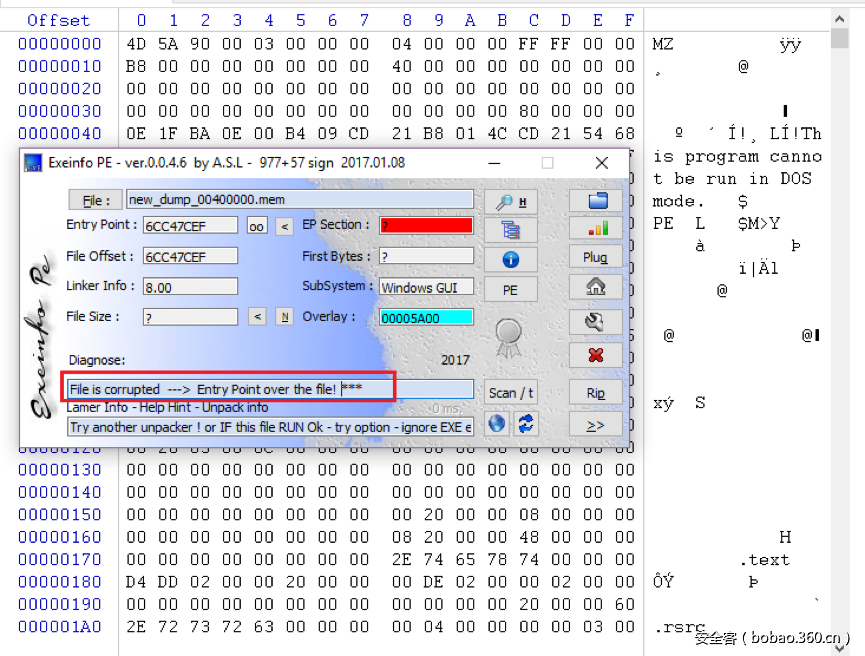Image resolution: width=865 pixels, height=656 pixels.
Task: Open the blue info icon
Action: coord(511,259)
